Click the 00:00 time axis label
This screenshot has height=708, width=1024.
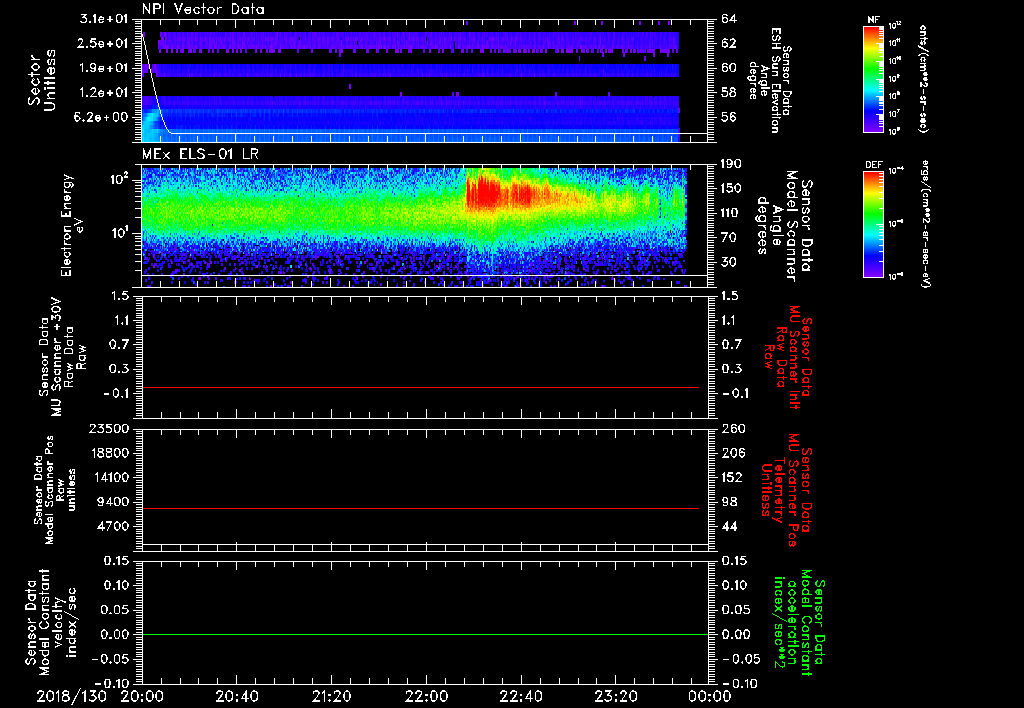[709, 696]
